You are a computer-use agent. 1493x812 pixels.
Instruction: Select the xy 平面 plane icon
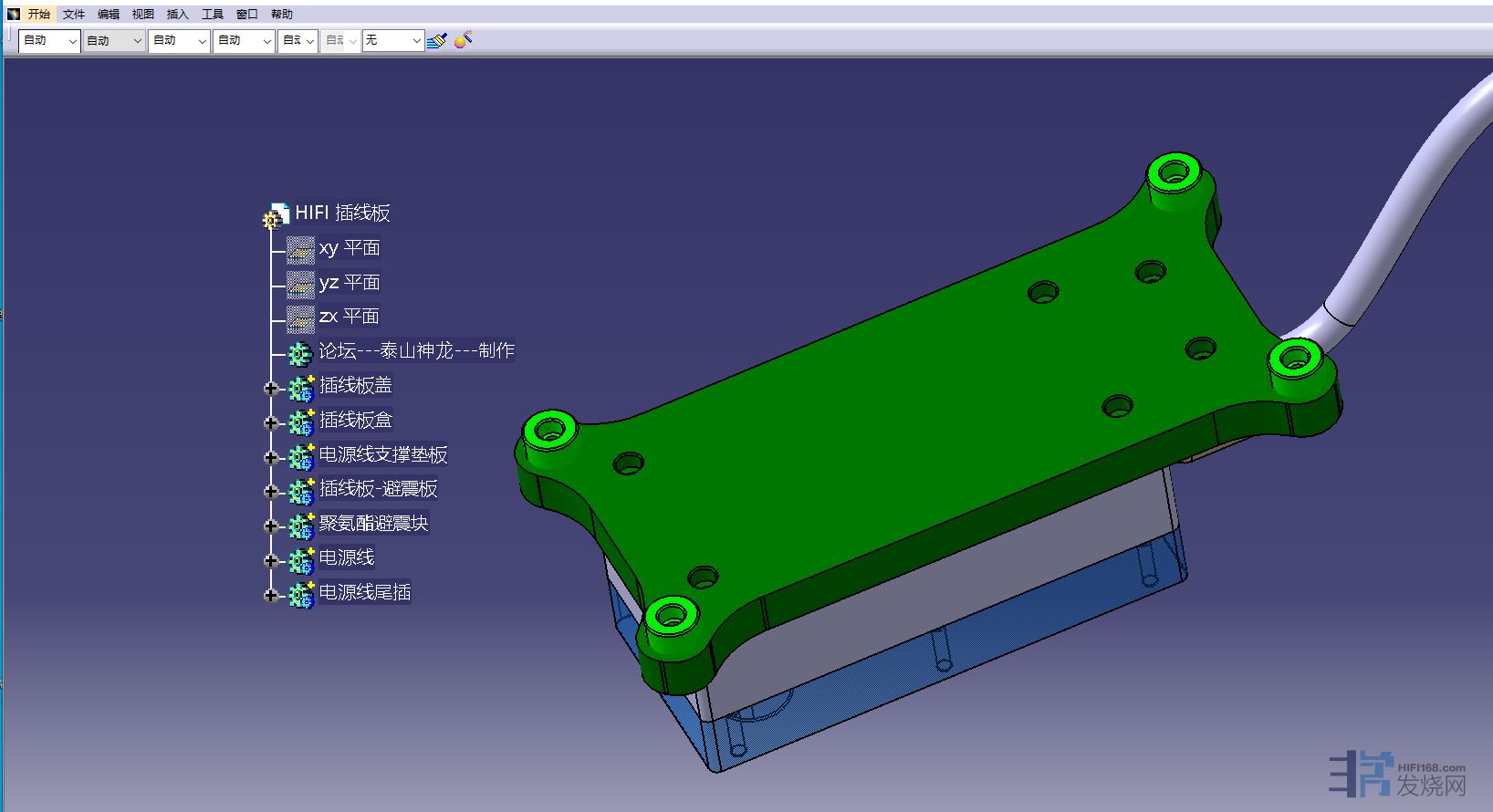coord(300,249)
